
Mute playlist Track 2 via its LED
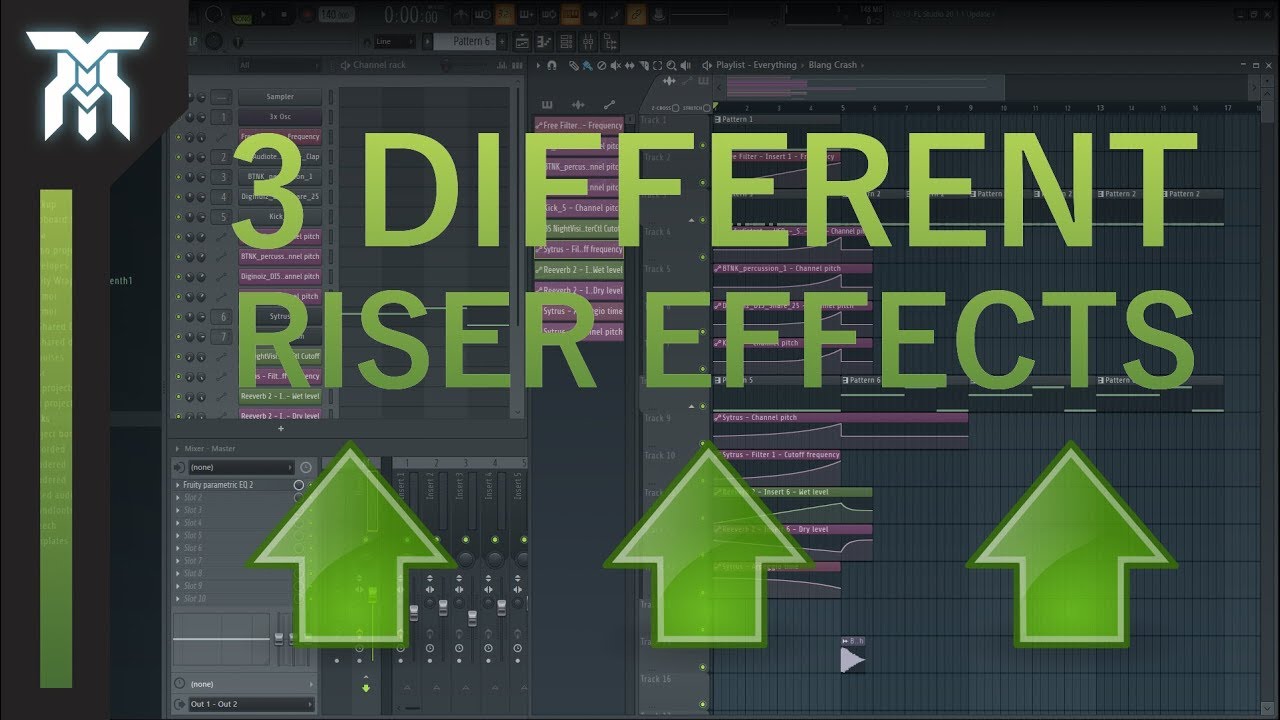703,182
